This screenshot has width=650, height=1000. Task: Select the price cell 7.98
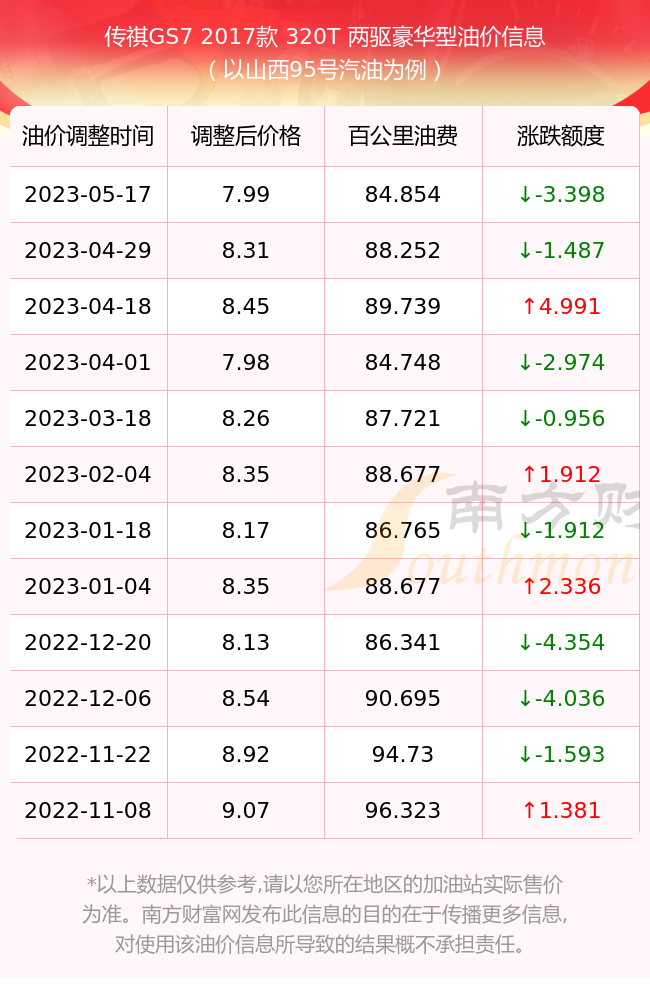[246, 362]
